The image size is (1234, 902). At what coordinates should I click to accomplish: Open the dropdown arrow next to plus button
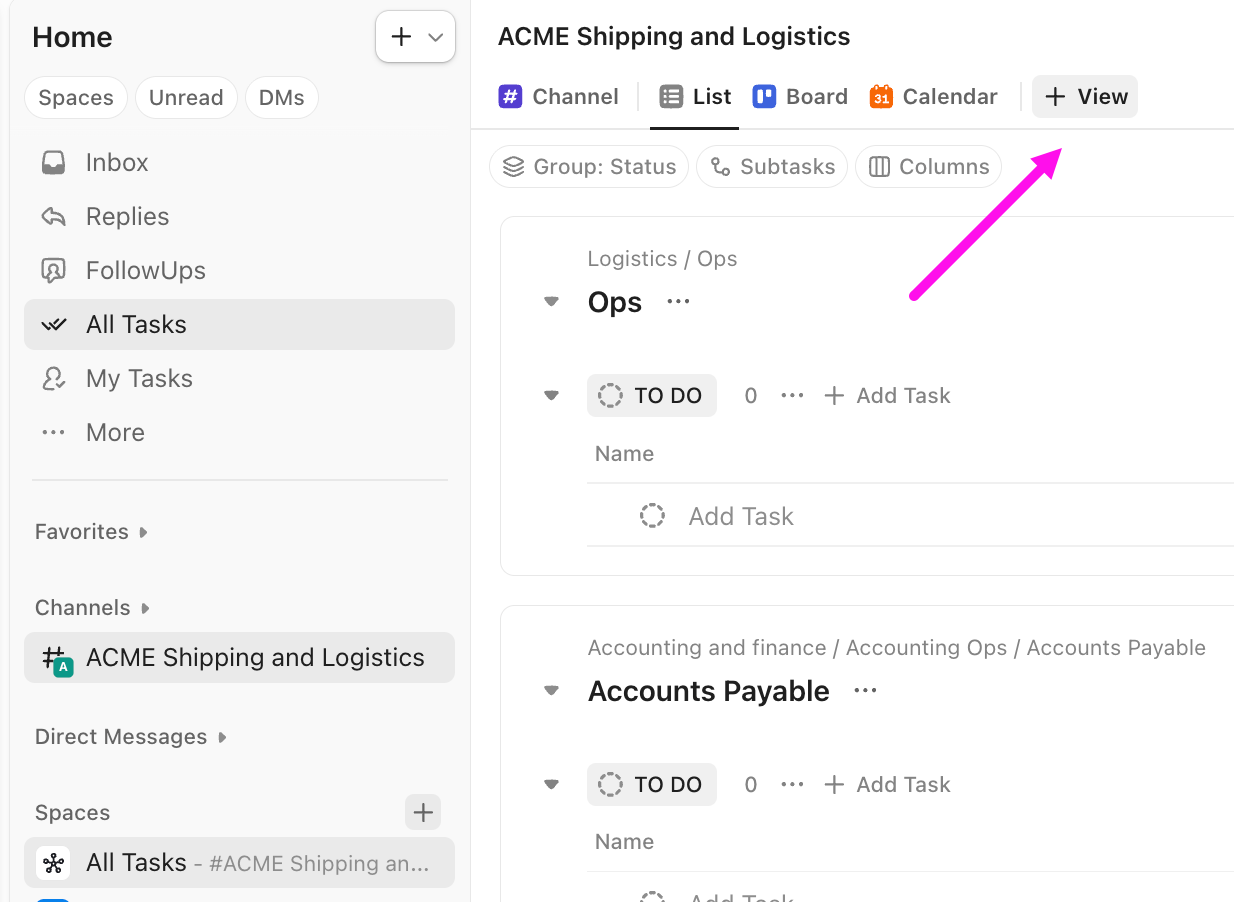435,36
